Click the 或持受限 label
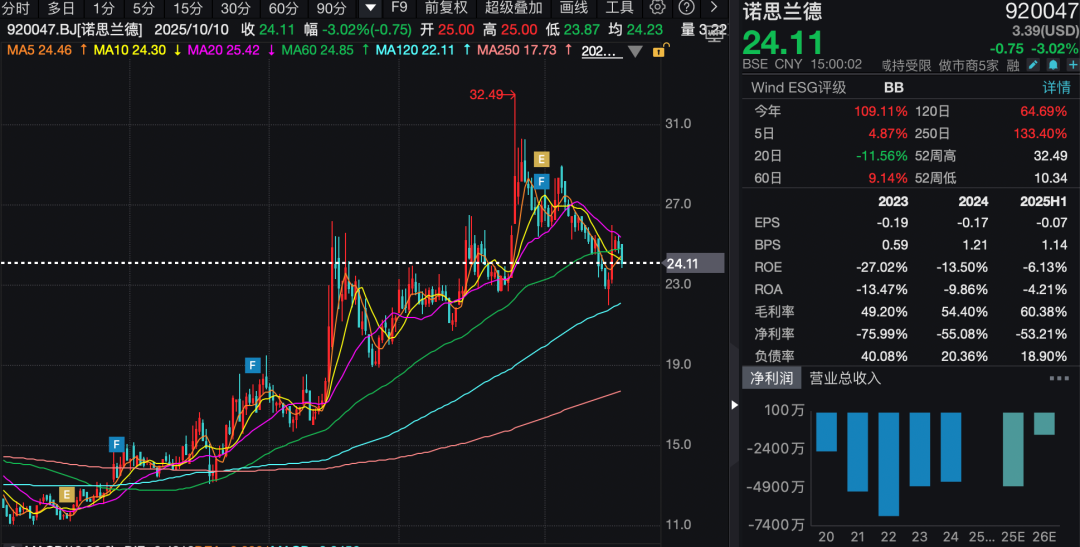 coord(906,65)
